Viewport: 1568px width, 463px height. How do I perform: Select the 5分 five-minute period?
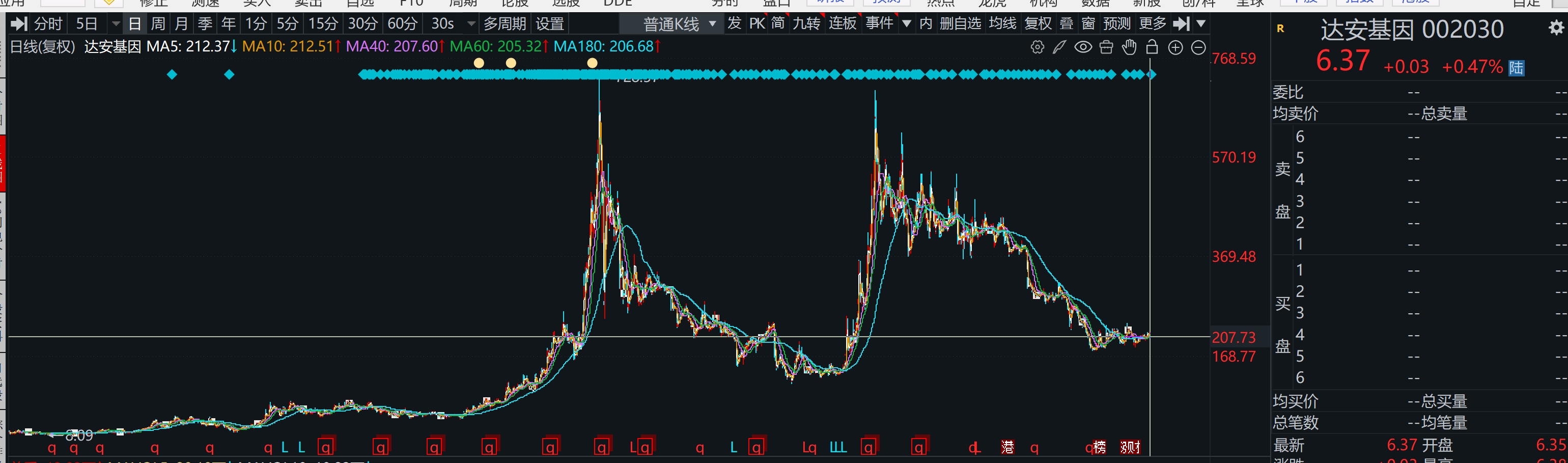pos(287,24)
